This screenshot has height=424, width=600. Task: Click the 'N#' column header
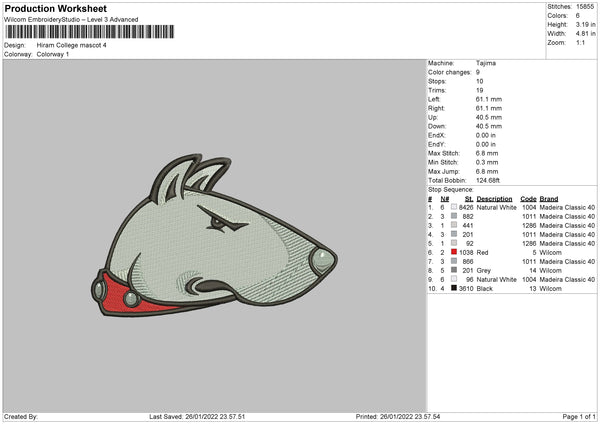click(445, 199)
